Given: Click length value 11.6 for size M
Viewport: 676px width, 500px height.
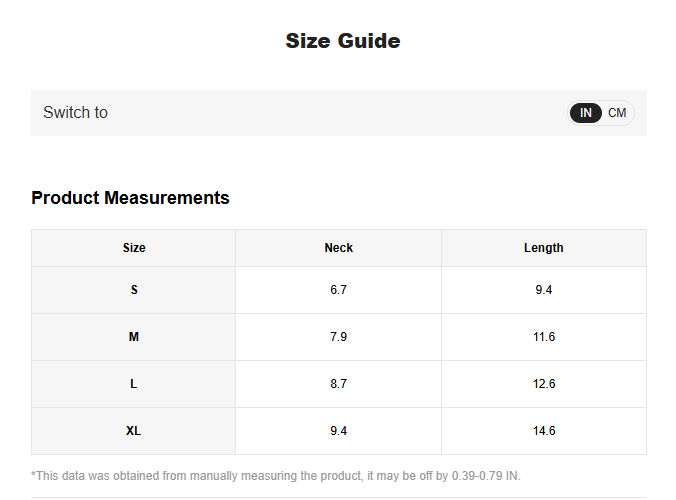Looking at the screenshot, I should [x=543, y=337].
